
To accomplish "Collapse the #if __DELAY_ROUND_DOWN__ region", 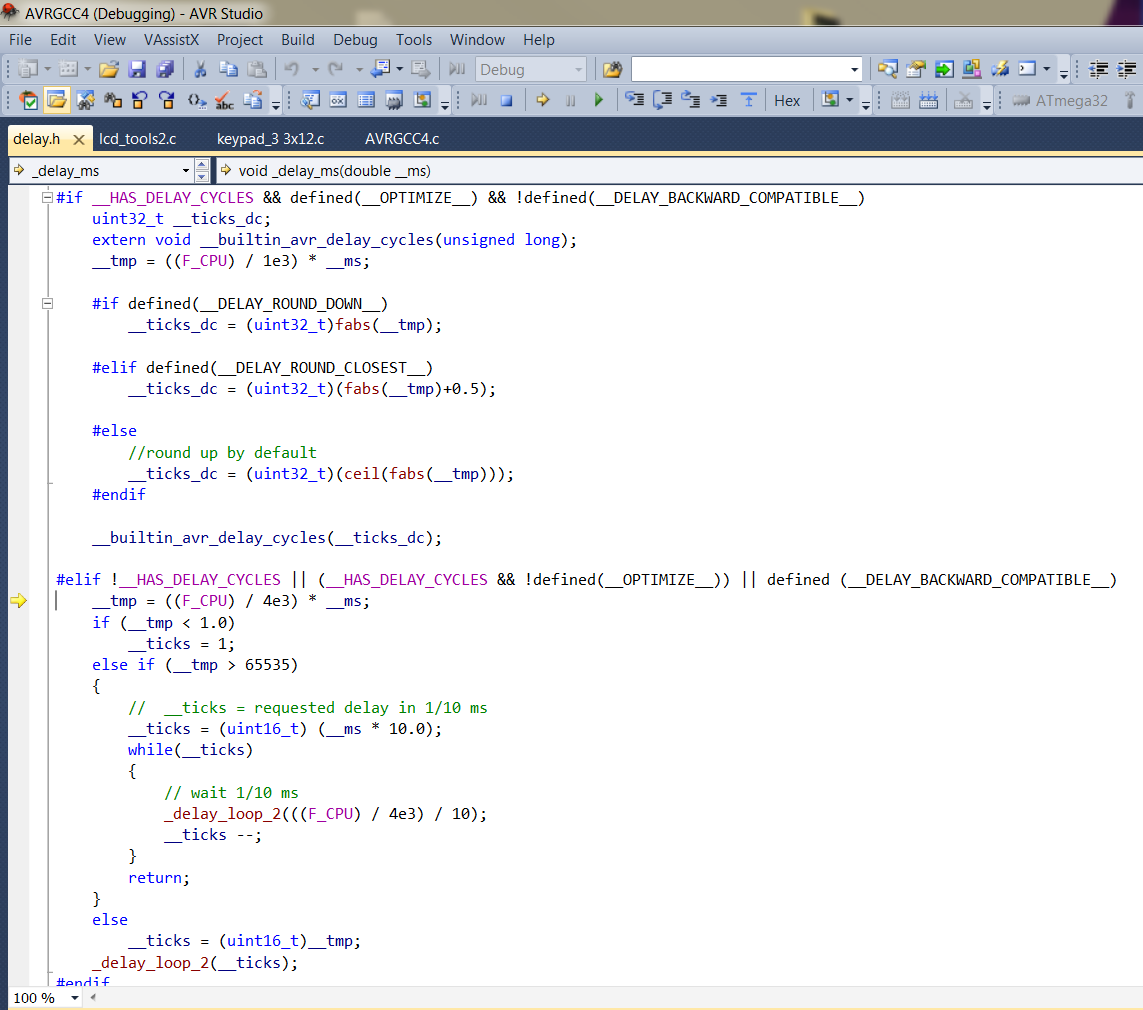I will tap(47, 303).
